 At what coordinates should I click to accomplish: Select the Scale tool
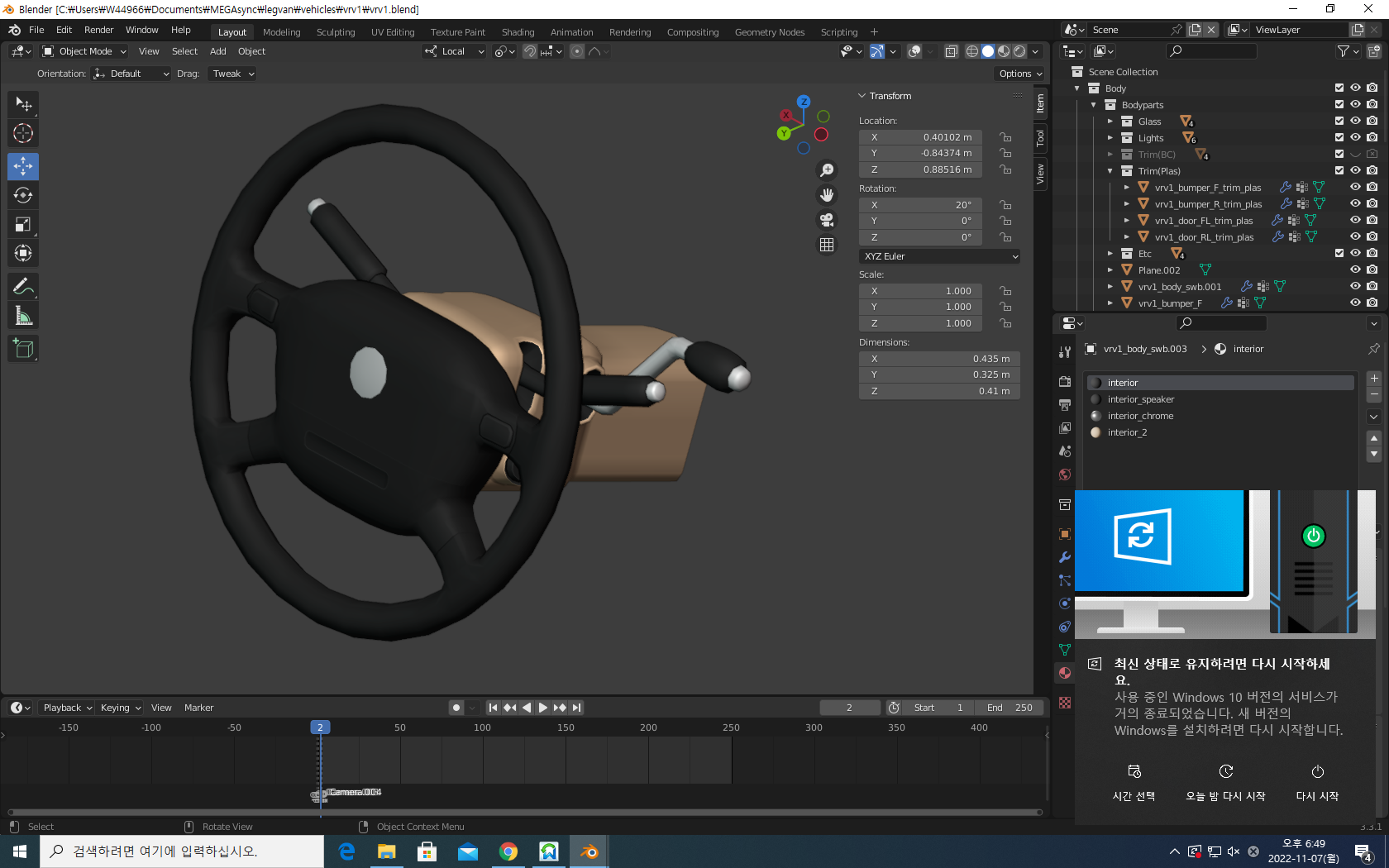point(23,224)
